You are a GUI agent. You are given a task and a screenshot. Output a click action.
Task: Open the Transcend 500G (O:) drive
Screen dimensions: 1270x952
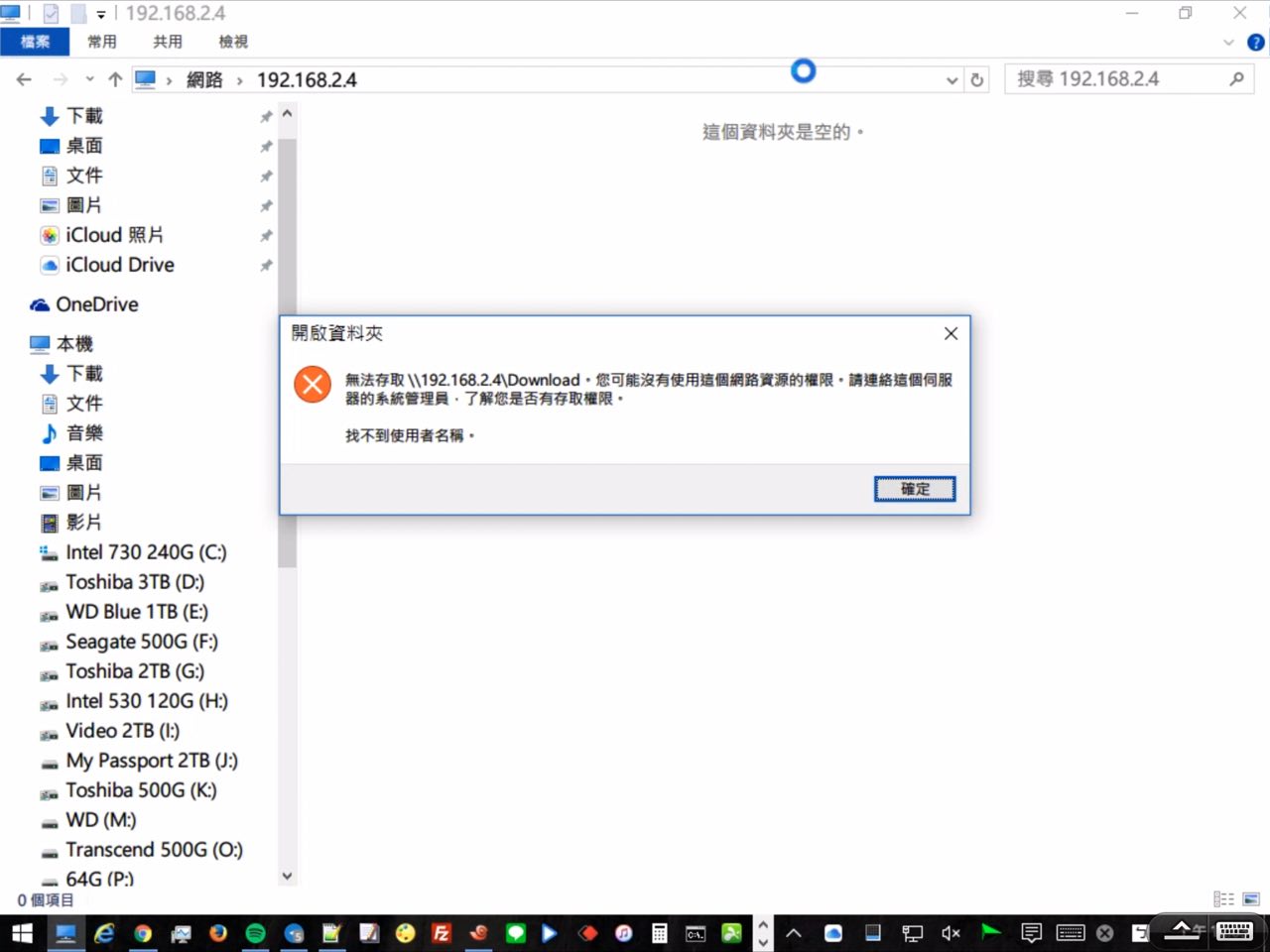(x=154, y=850)
